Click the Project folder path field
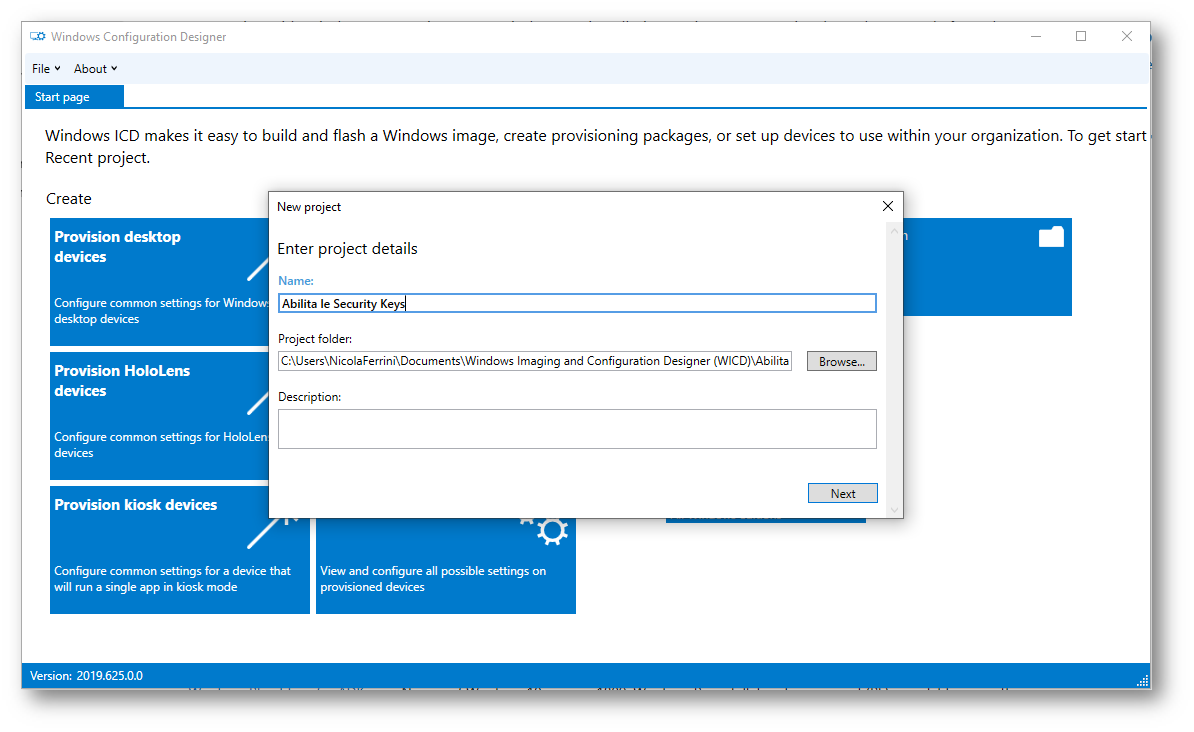 click(x=535, y=361)
